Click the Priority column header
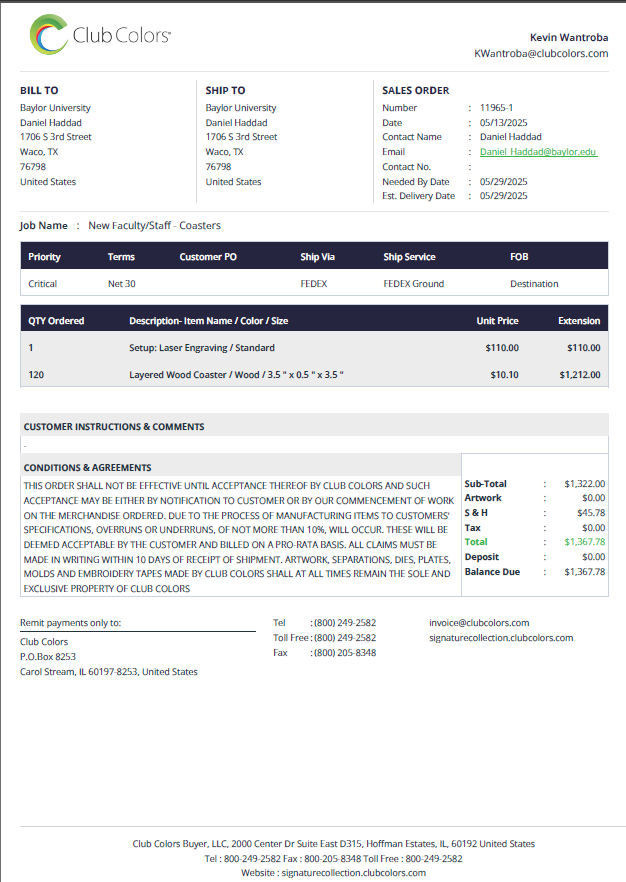 click(44, 256)
